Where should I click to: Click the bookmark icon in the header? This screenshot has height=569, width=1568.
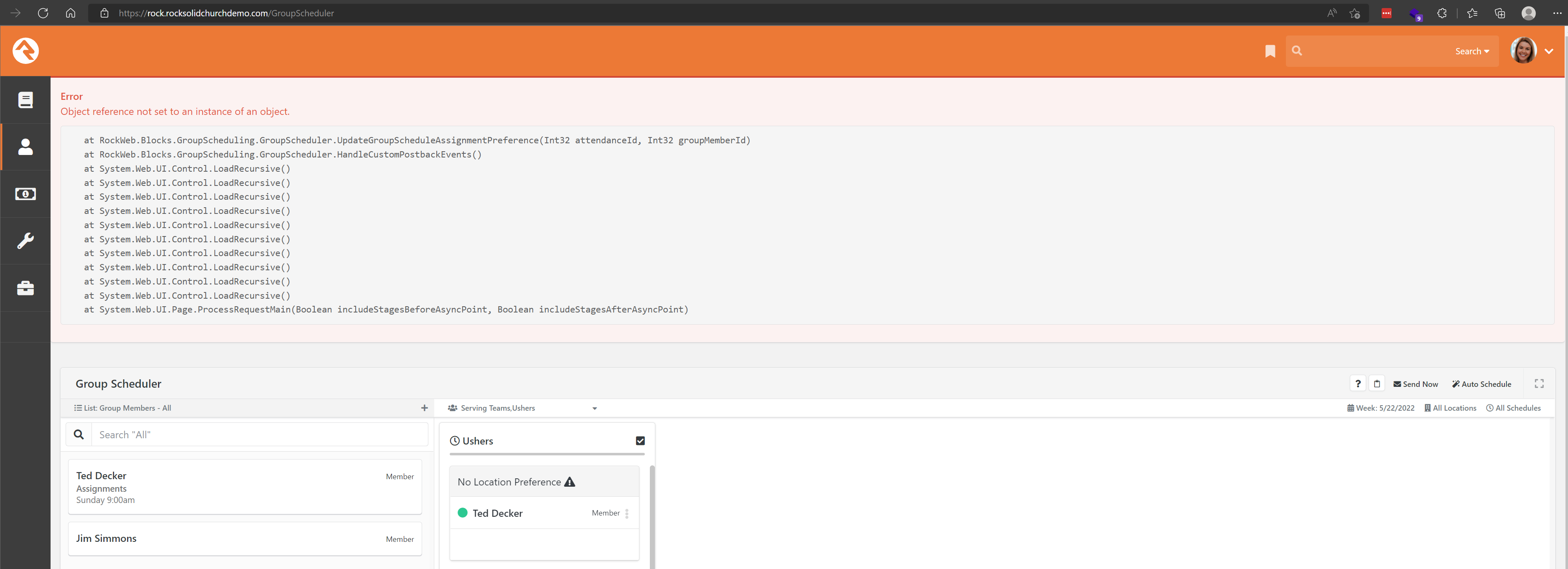(x=1270, y=51)
